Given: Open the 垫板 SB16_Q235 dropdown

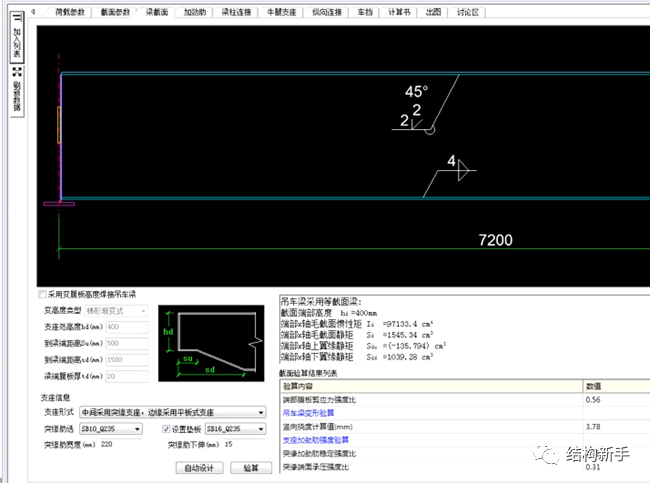Looking at the screenshot, I should coord(235,429).
